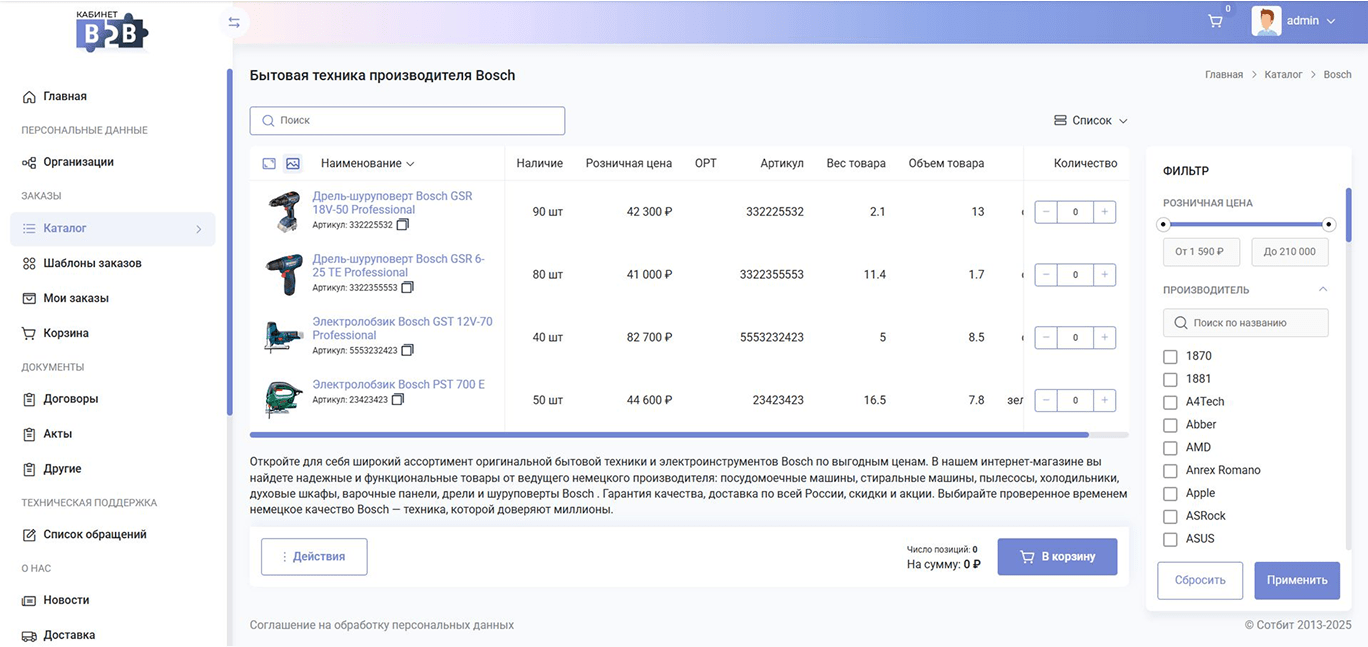Image resolution: width=1368 pixels, height=647 pixels.
Task: Expand the Каталог sidebar submenu arrow
Action: coord(198,229)
